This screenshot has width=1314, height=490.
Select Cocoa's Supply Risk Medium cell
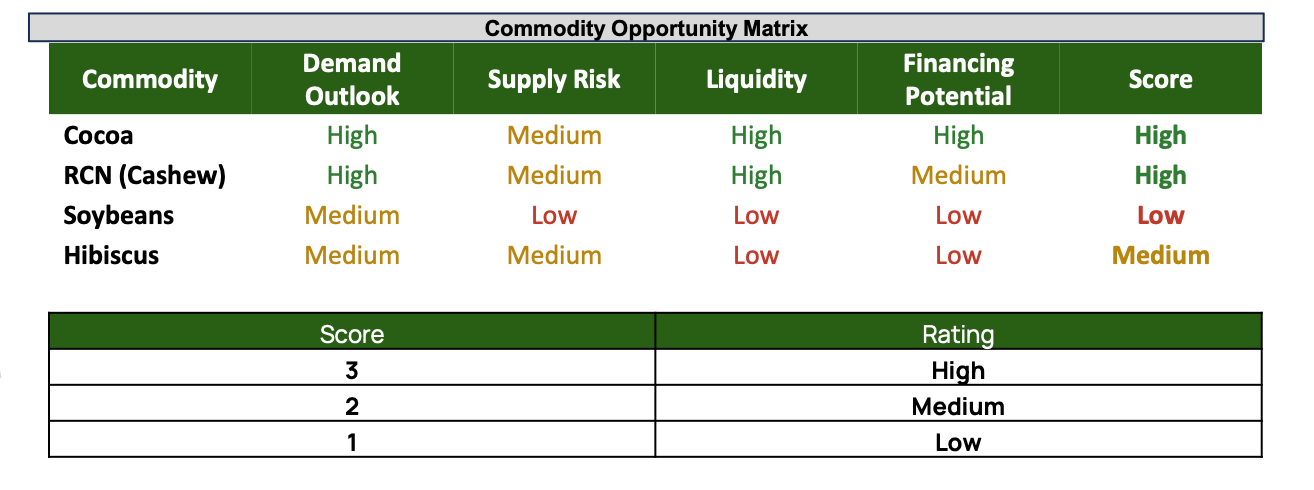pos(554,135)
